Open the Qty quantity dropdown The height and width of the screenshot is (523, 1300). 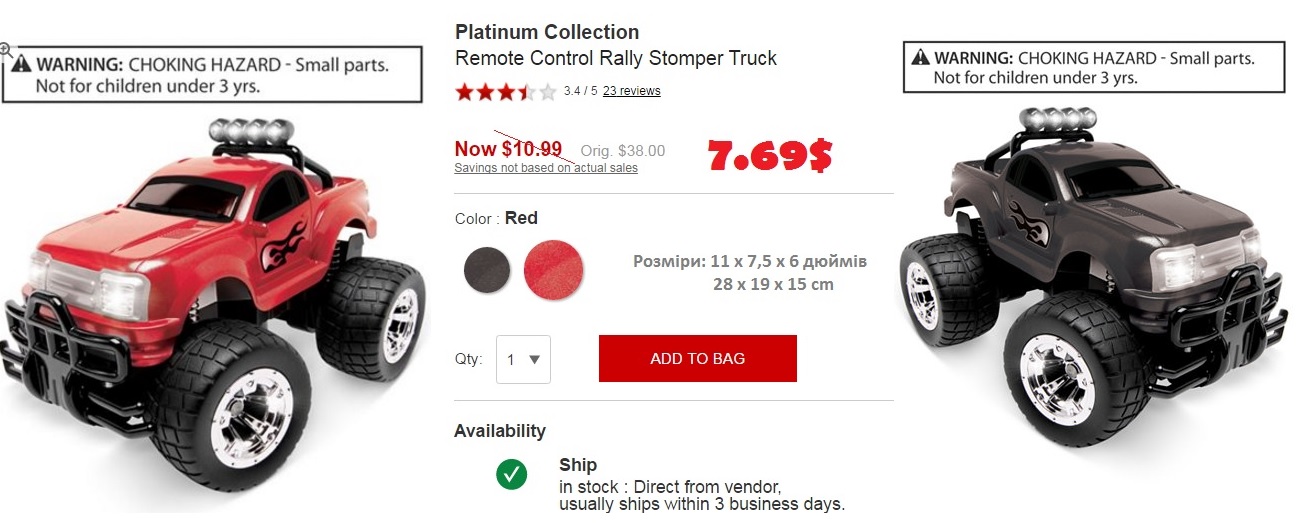(523, 359)
